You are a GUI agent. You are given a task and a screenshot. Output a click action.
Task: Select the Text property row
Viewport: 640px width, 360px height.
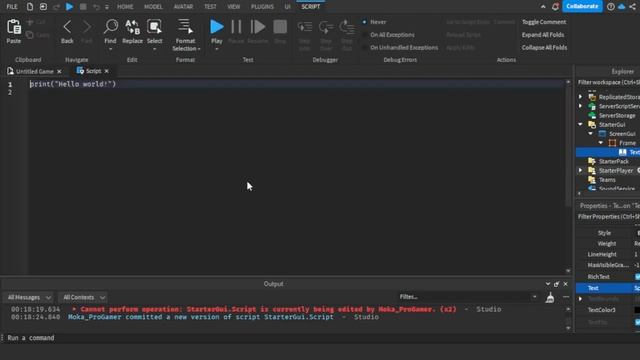click(x=608, y=288)
